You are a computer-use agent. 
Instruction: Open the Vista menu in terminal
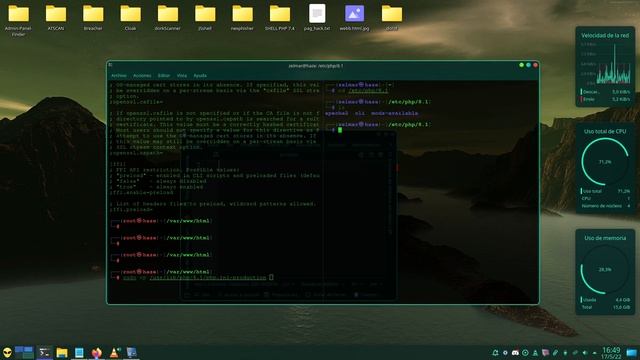182,76
